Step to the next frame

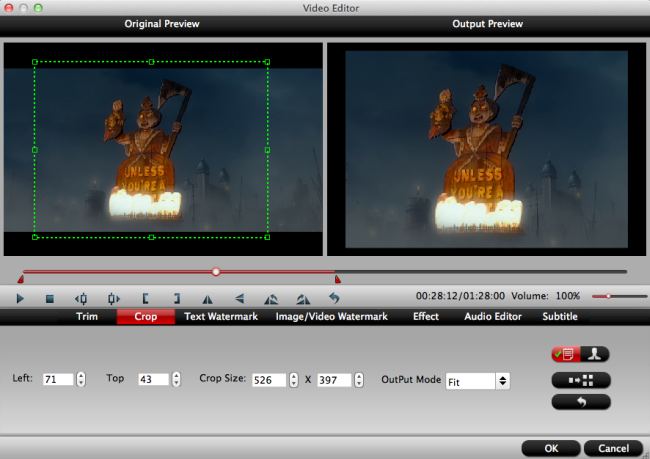point(114,299)
